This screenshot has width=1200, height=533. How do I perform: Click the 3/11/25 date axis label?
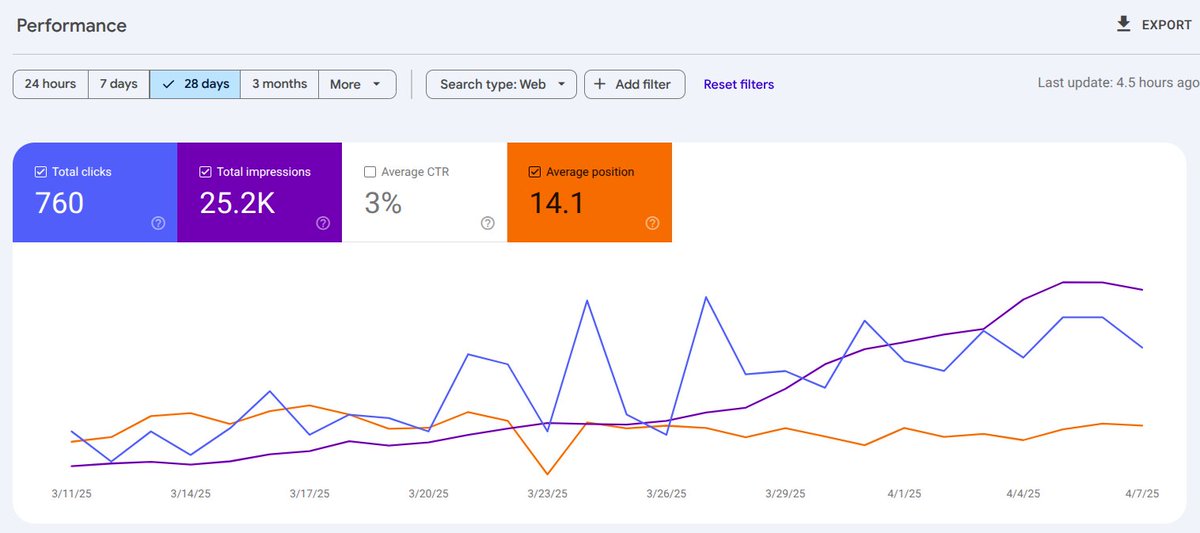[71, 494]
